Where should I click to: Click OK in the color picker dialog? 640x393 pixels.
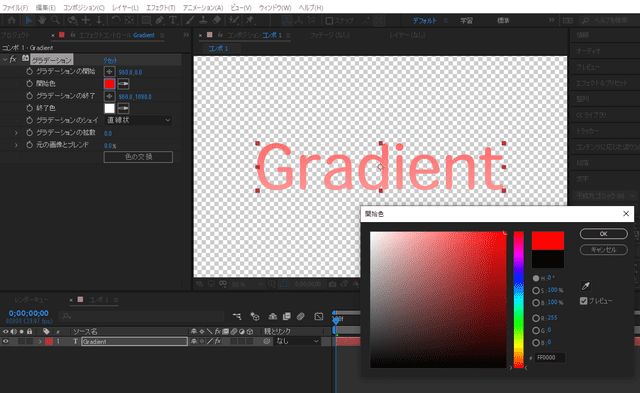pos(604,233)
